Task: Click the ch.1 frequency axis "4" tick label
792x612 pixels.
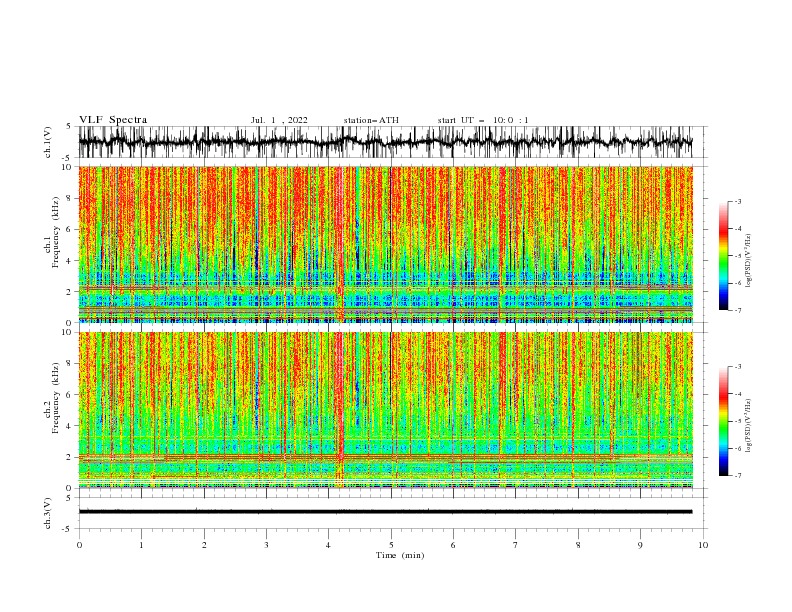Action: coord(71,261)
